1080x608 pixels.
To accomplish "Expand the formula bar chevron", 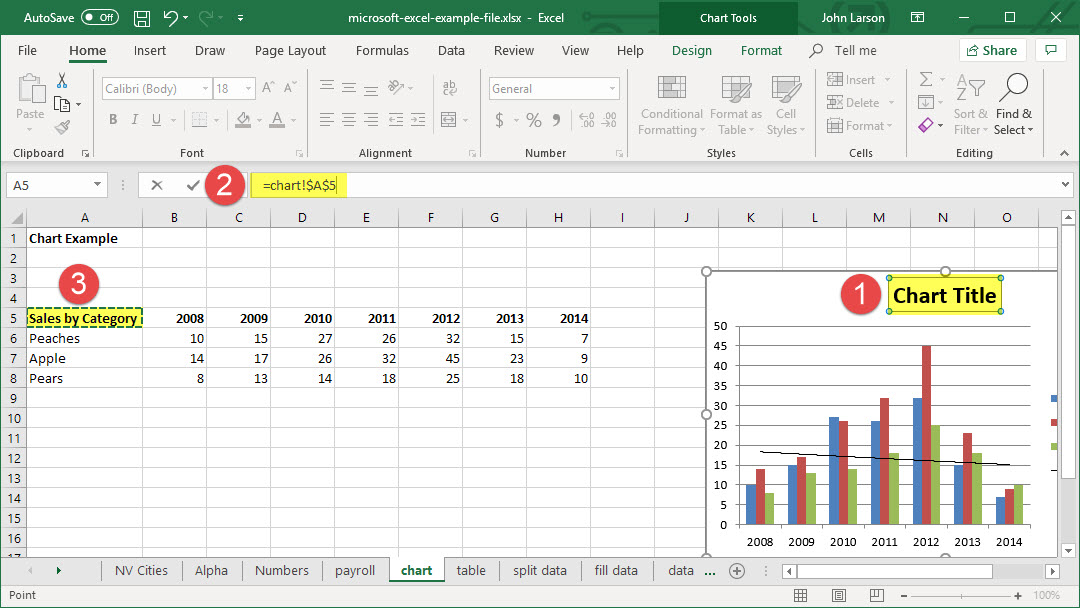I will click(1065, 185).
